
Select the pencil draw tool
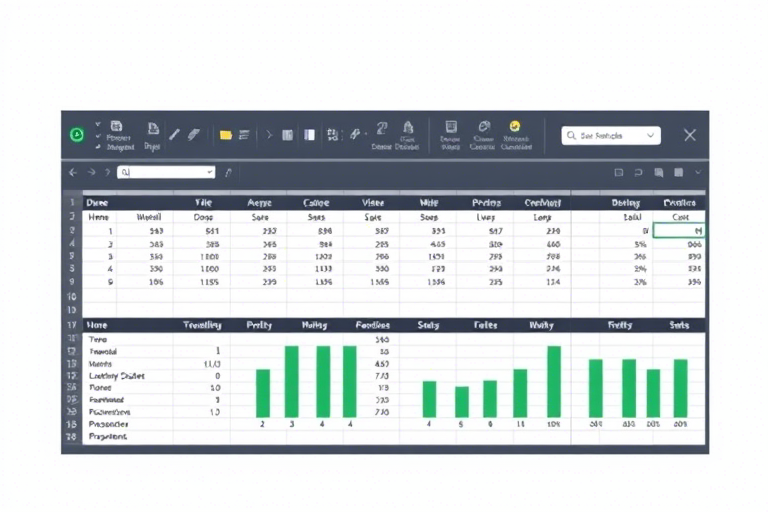174,135
